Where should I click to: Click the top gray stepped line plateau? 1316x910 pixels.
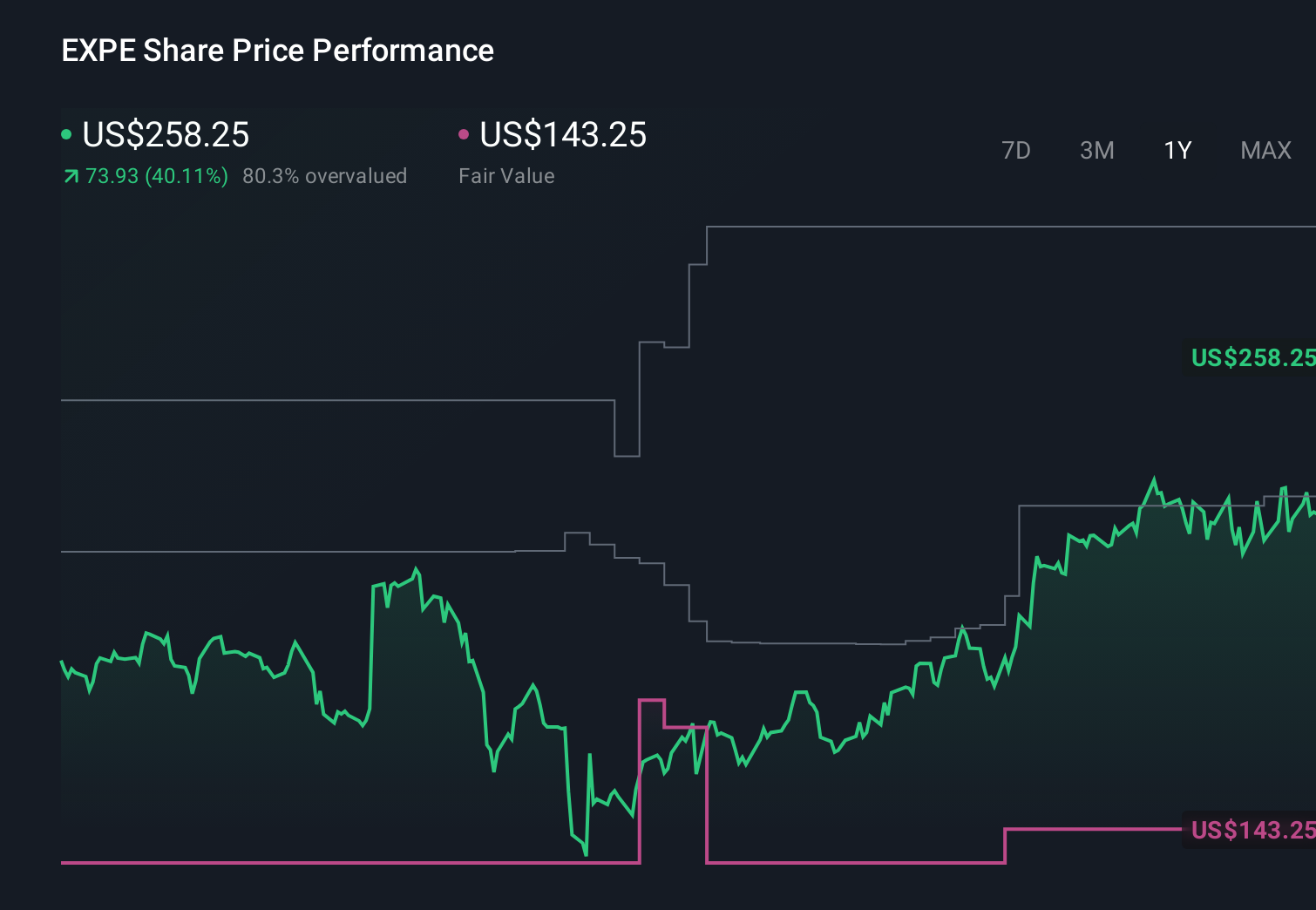(1002, 227)
